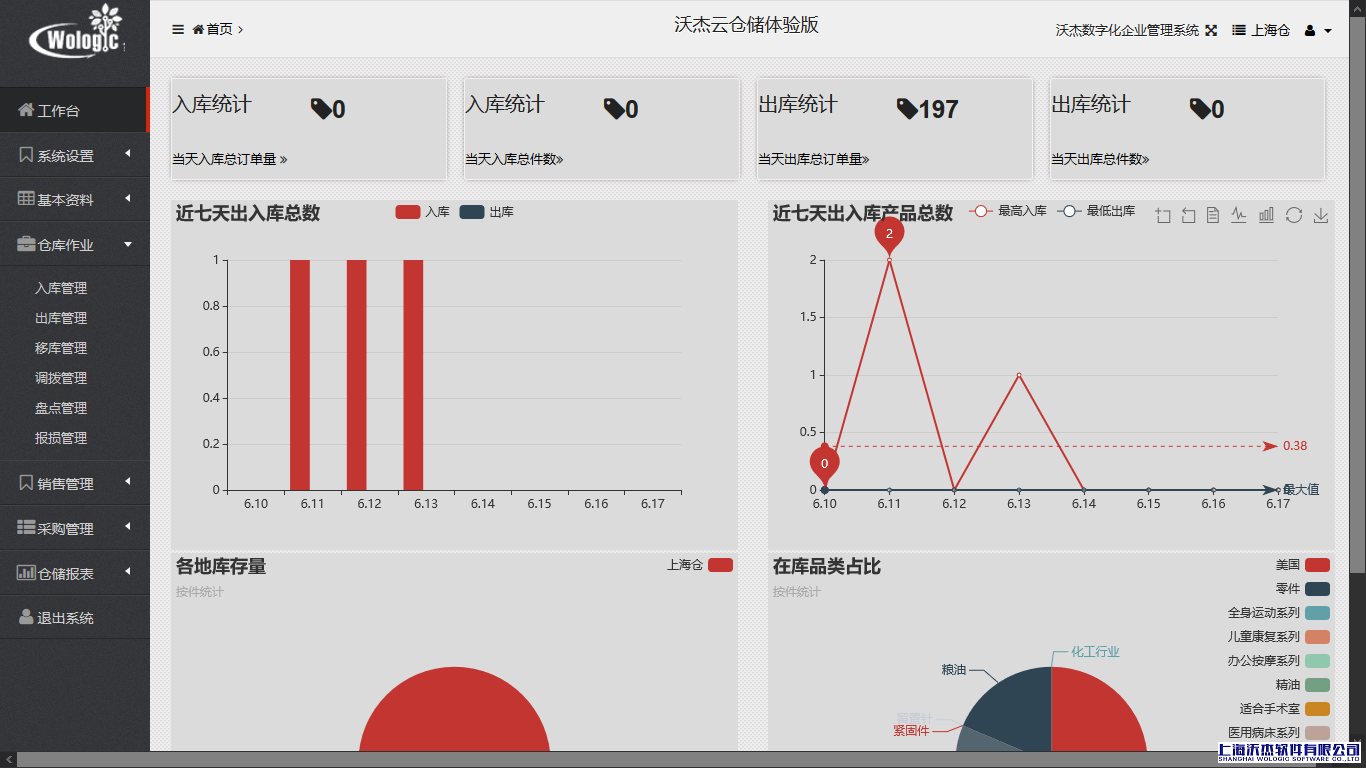Image resolution: width=1366 pixels, height=768 pixels.
Task: Toggle the 美国 legend item
Action: (x=1303, y=565)
